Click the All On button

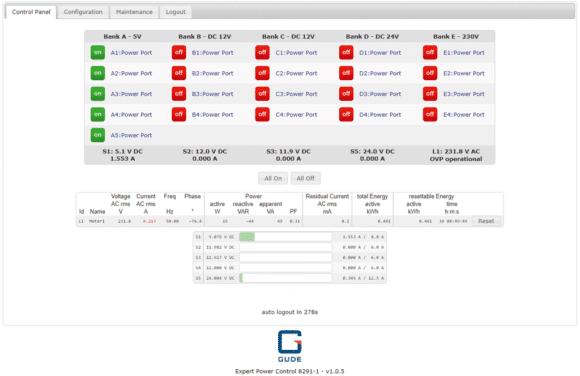[273, 178]
